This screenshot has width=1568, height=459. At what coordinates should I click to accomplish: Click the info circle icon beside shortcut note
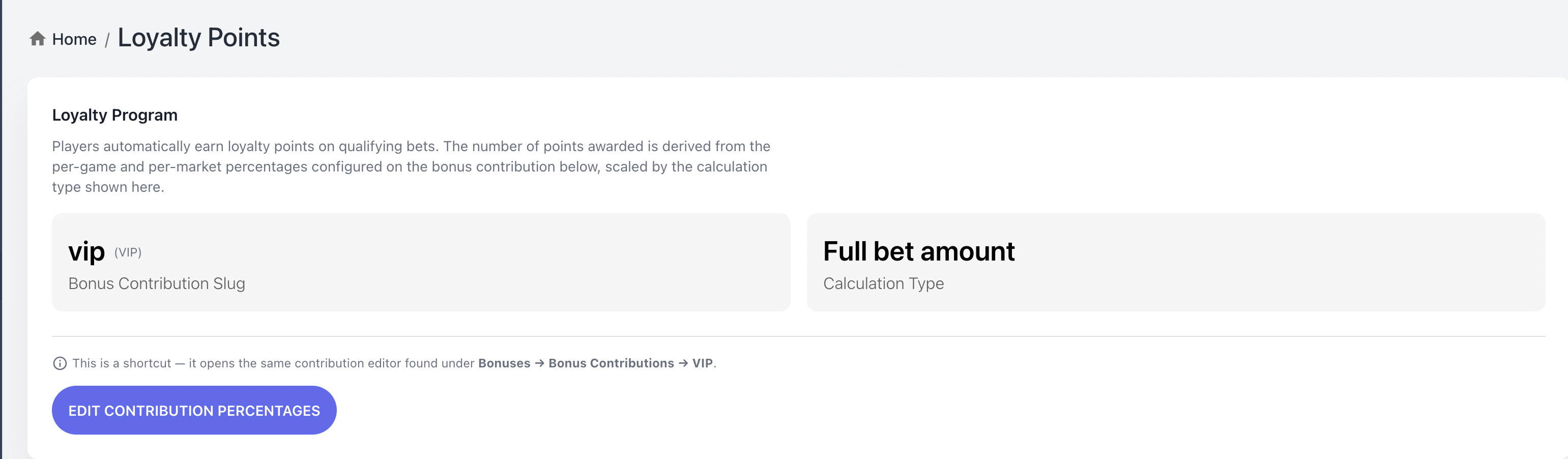coord(60,363)
